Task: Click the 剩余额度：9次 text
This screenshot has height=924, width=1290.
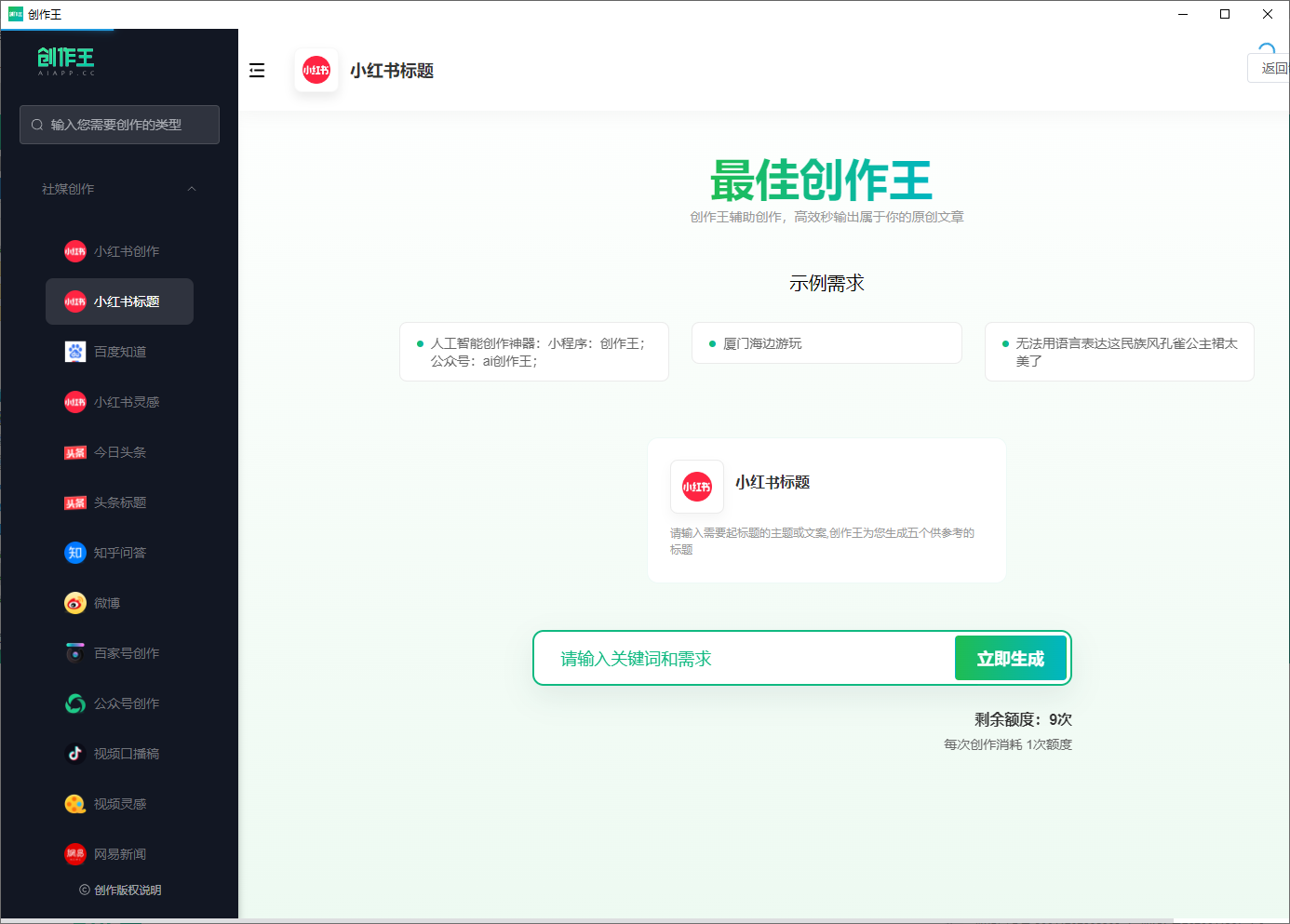Action: tap(1023, 719)
